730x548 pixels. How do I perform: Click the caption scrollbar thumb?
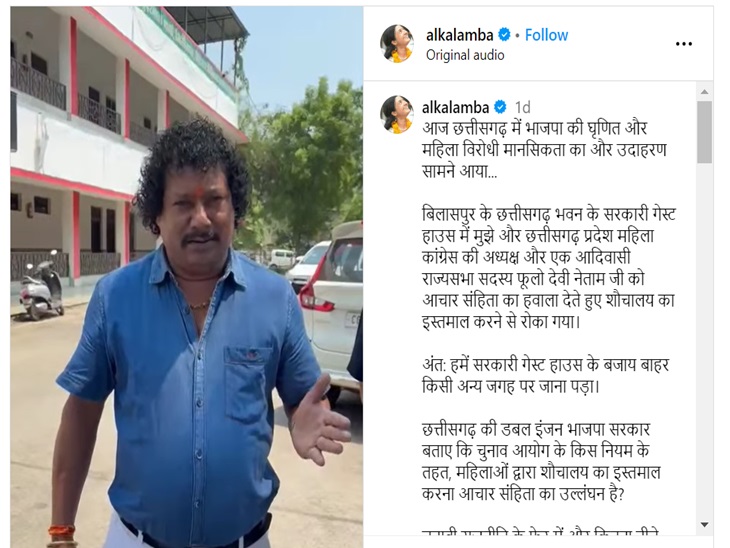704,132
